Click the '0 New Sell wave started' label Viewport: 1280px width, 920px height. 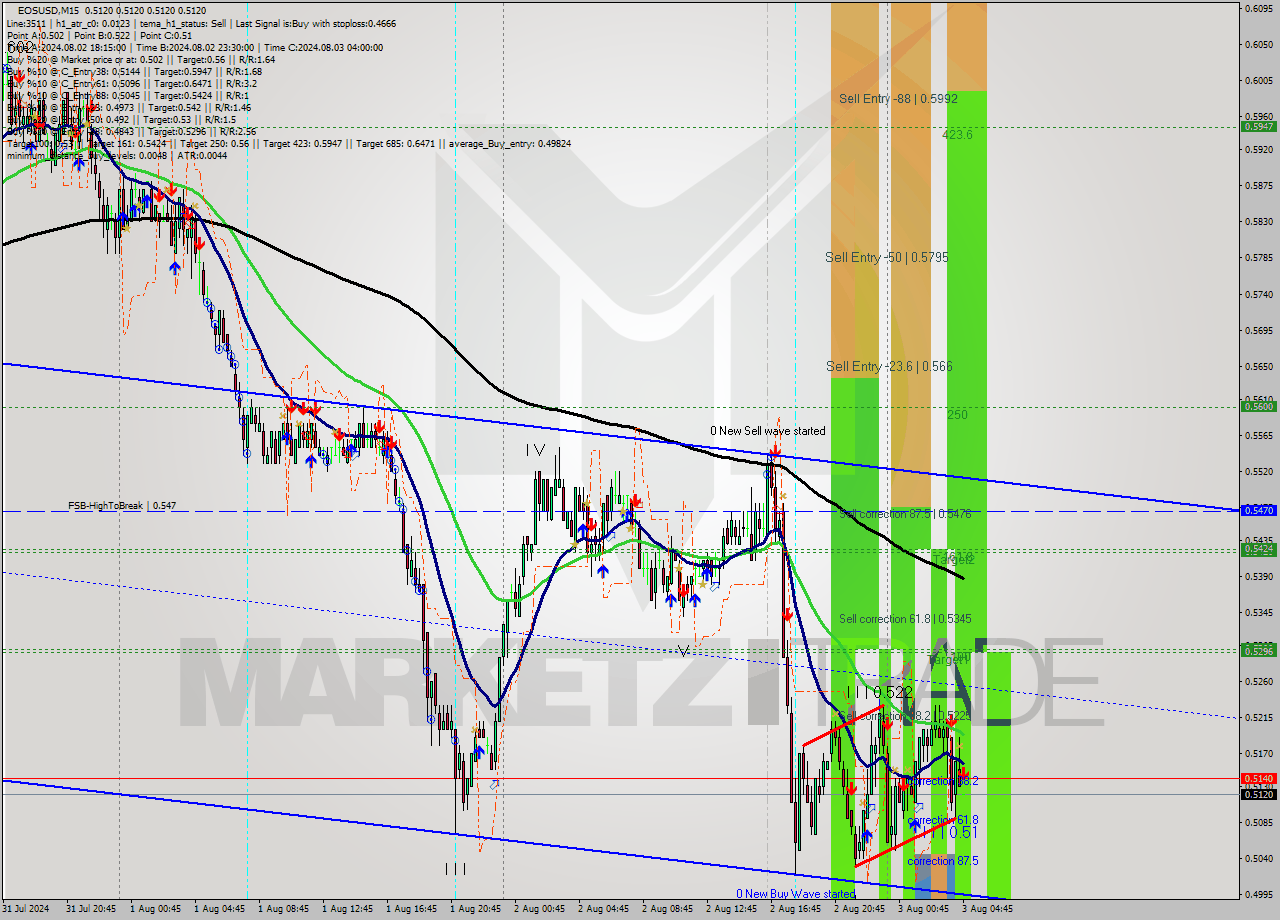tap(768, 431)
